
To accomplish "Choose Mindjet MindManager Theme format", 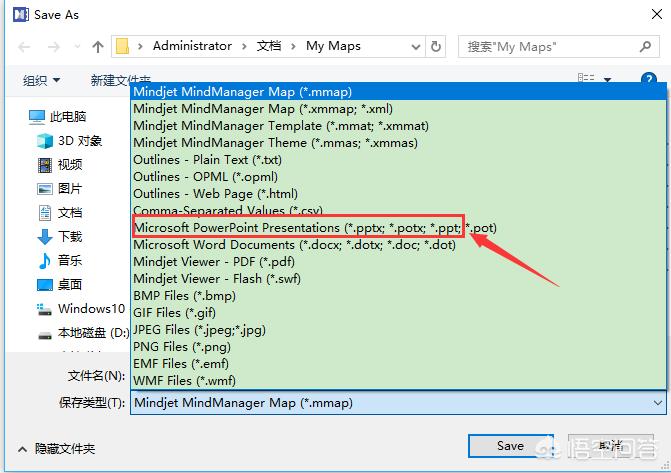I will point(398,143).
